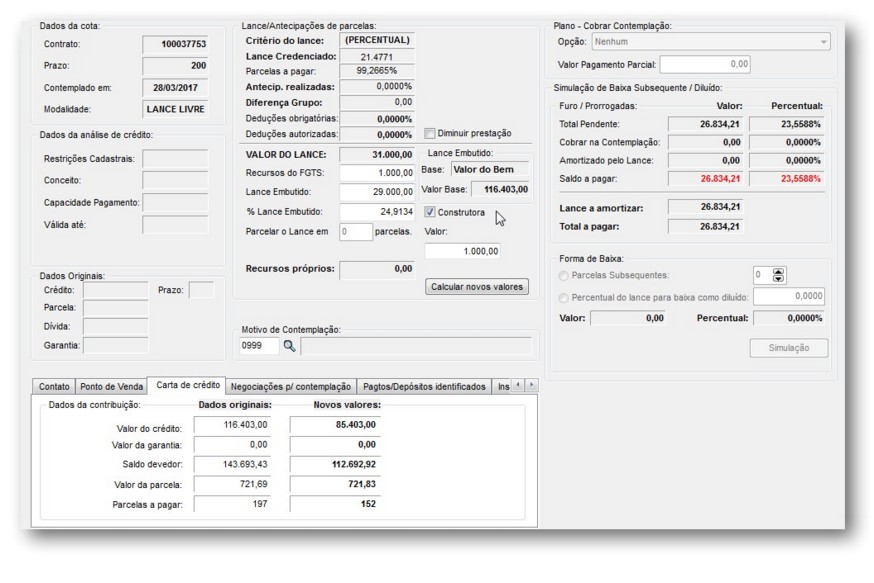The width and height of the screenshot is (874, 583).
Task: Click the Recursos do FGTS field
Action: pyautogui.click(x=377, y=173)
